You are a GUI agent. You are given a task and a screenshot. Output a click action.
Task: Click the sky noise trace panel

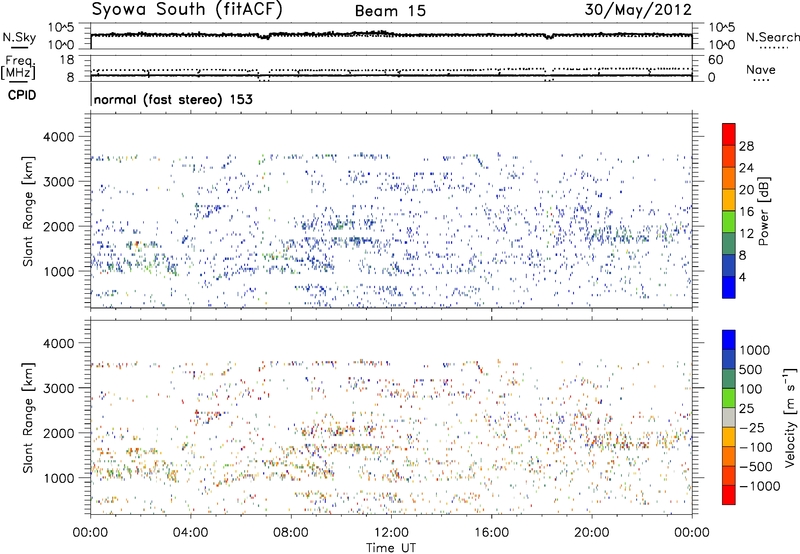pyautogui.click(x=391, y=36)
